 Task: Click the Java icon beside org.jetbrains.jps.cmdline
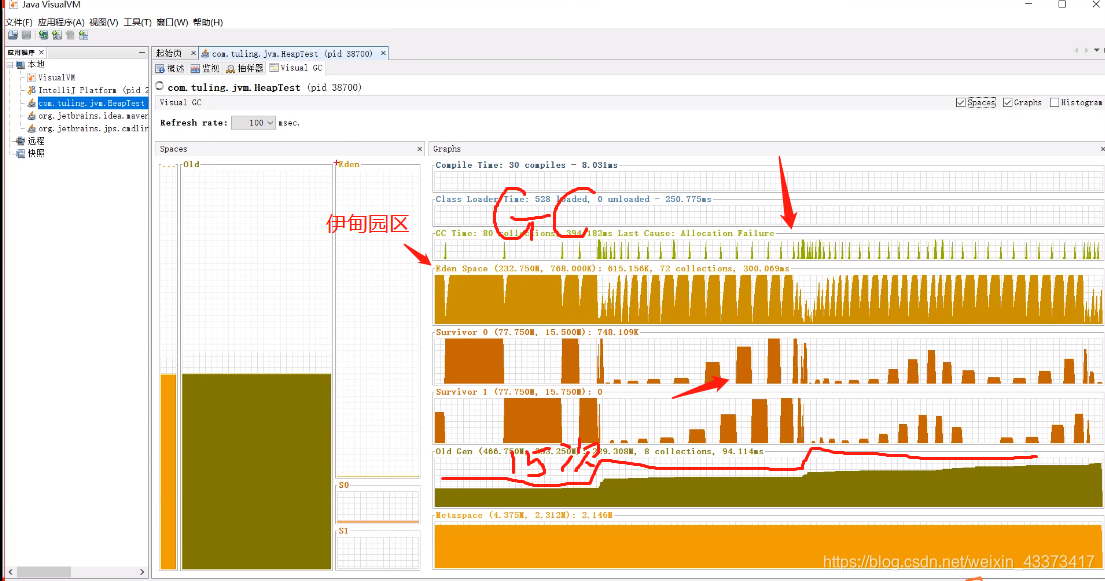click(31, 128)
